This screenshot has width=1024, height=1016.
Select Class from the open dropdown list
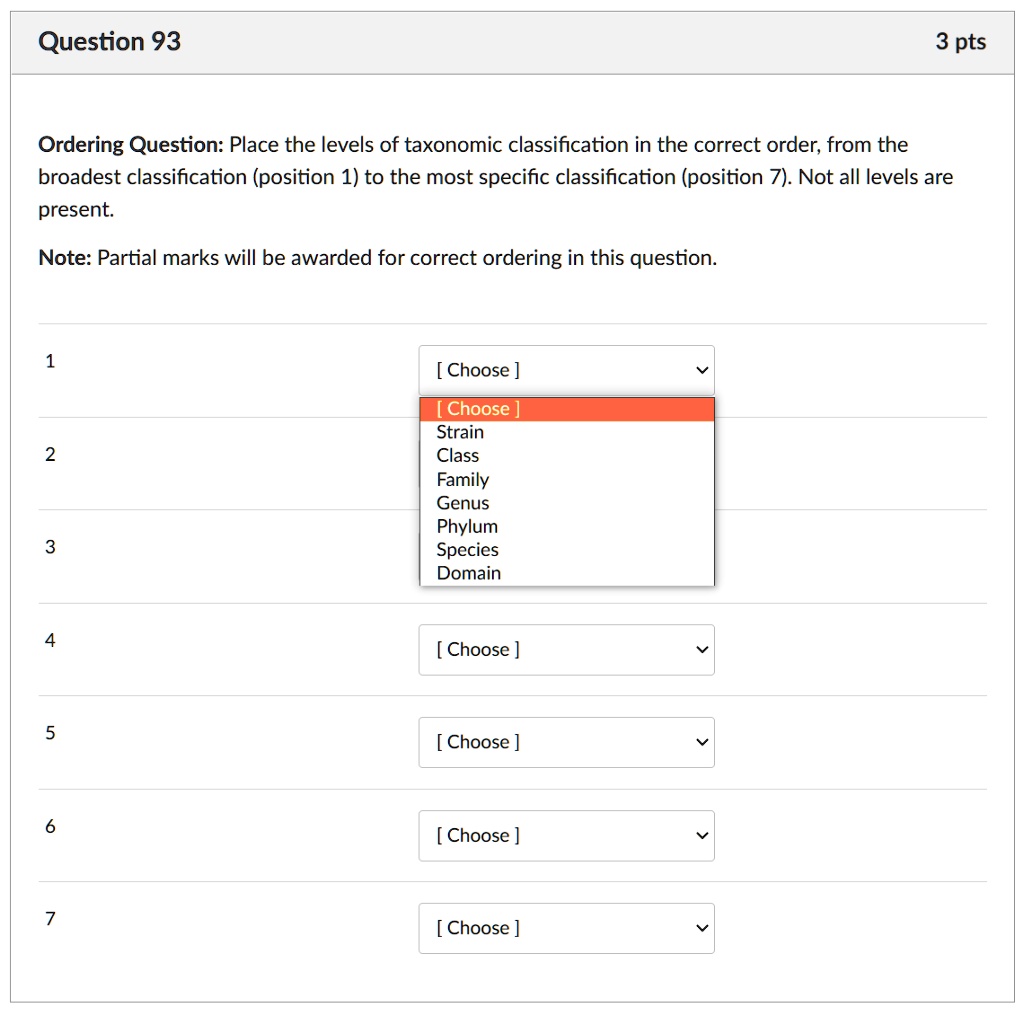pyautogui.click(x=457, y=455)
